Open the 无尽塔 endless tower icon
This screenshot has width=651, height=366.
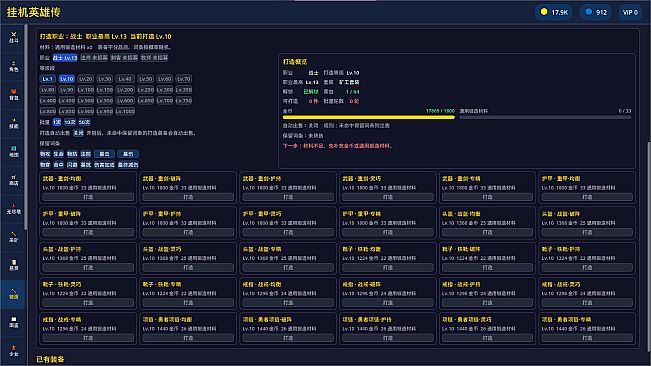tap(13, 209)
